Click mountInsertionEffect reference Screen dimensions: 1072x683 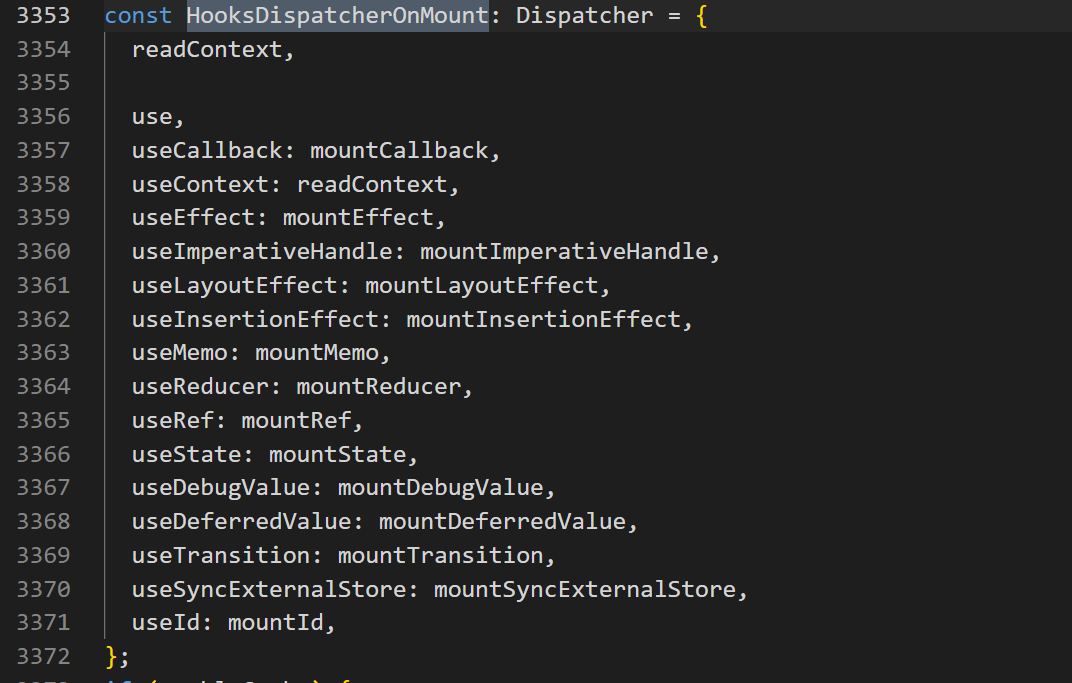point(544,319)
